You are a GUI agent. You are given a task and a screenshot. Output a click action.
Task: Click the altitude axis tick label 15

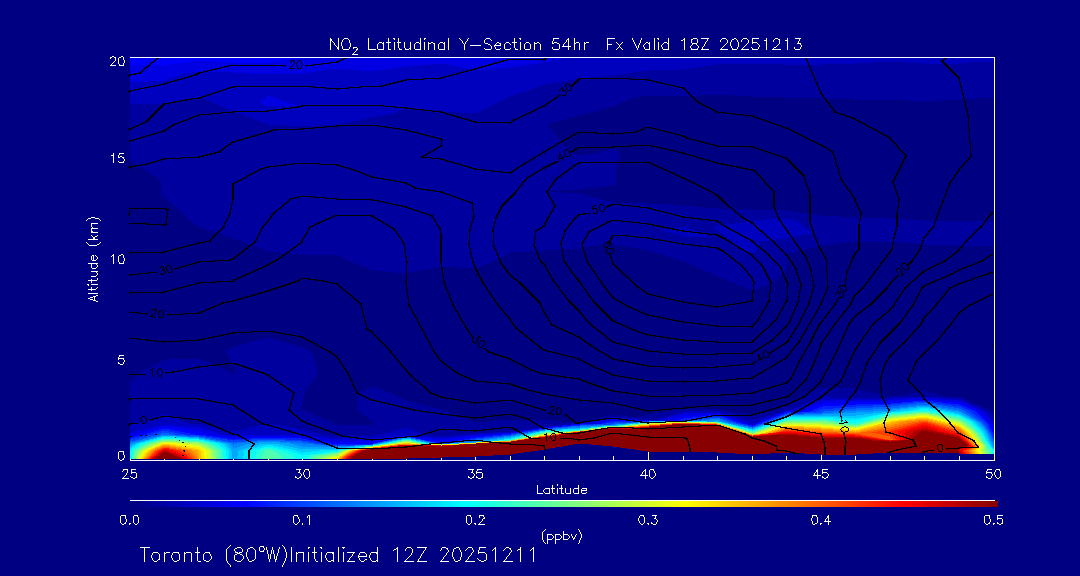(118, 158)
